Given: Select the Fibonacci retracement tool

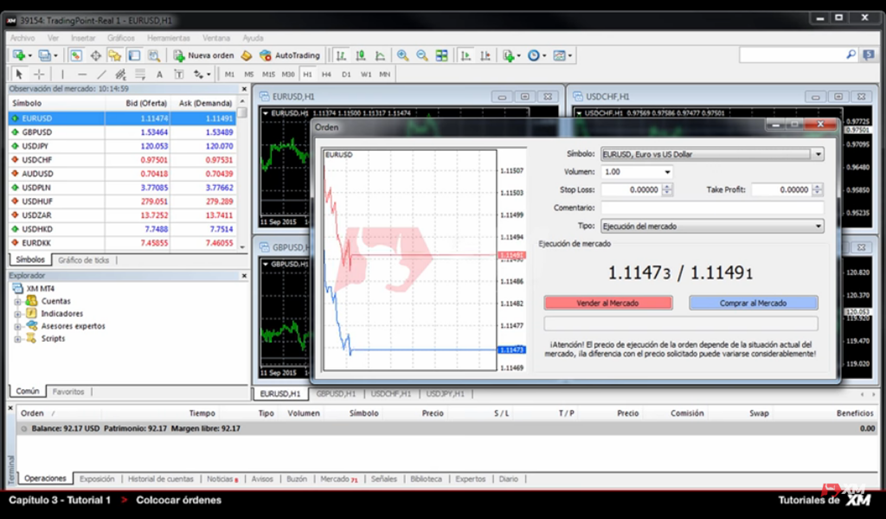Looking at the screenshot, I should (140, 74).
